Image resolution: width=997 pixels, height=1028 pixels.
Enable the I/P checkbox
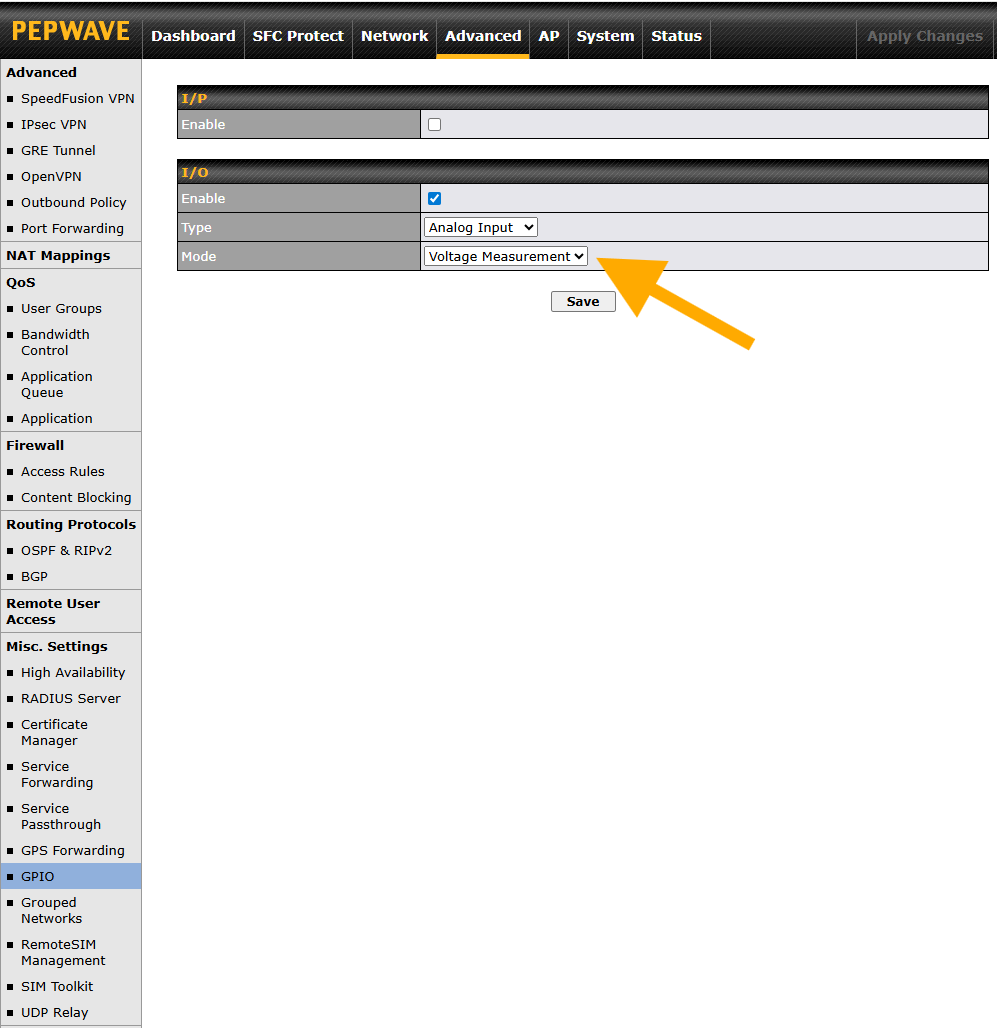pyautogui.click(x=434, y=125)
